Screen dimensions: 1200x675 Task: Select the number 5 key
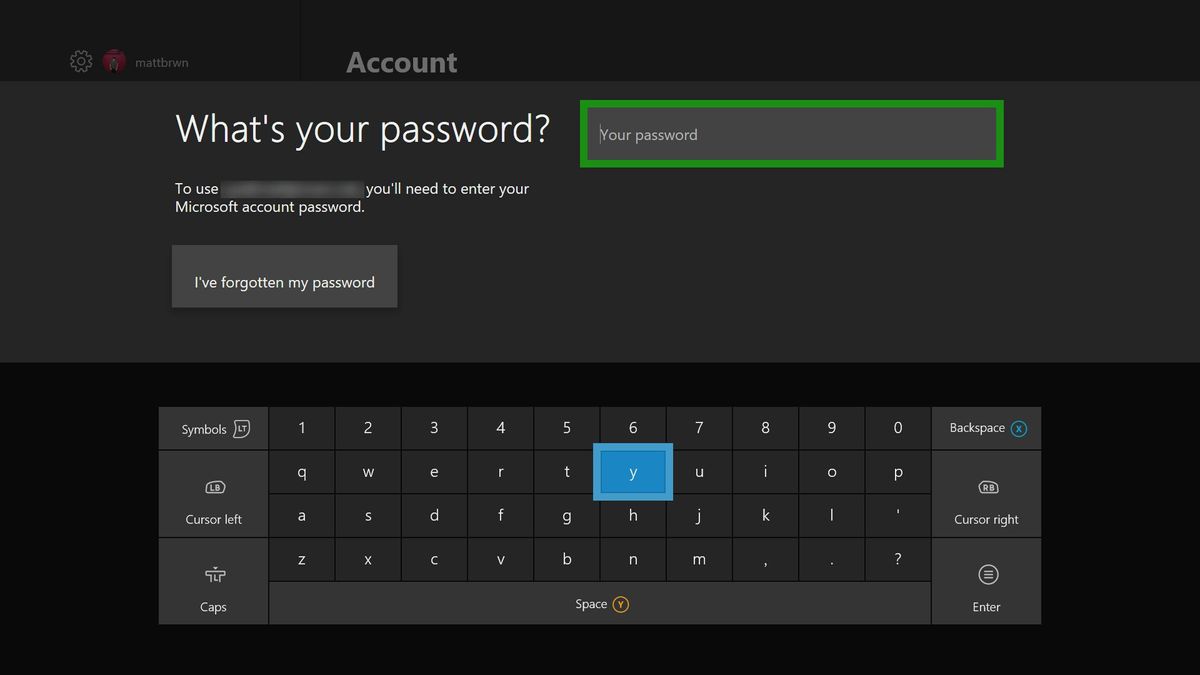(x=567, y=429)
